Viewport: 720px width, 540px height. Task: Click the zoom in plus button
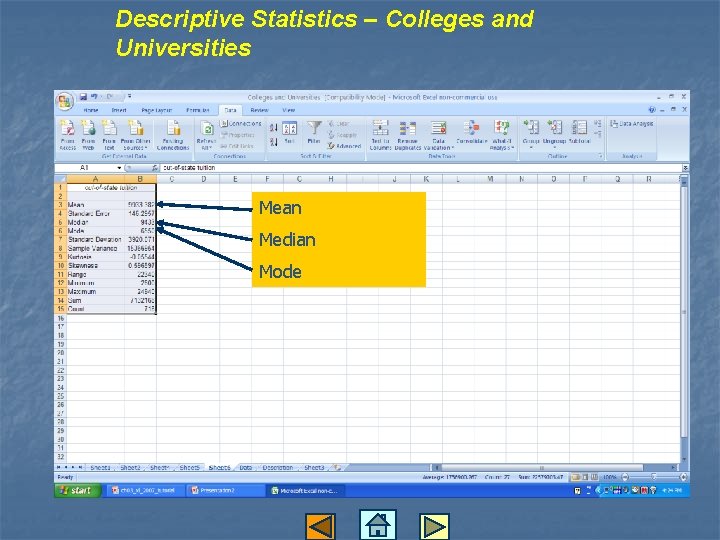pos(683,477)
